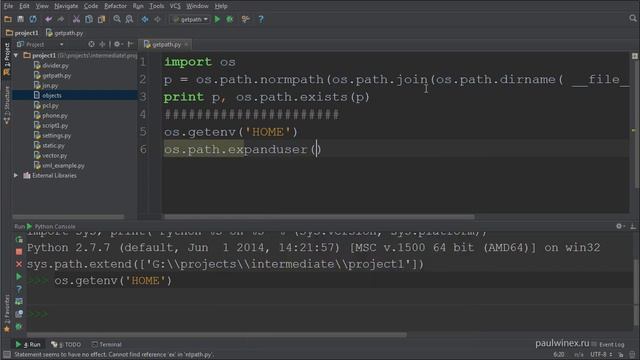The height and width of the screenshot is (360, 640).
Task: Open the Run panel settings gear
Action: tap(620, 226)
